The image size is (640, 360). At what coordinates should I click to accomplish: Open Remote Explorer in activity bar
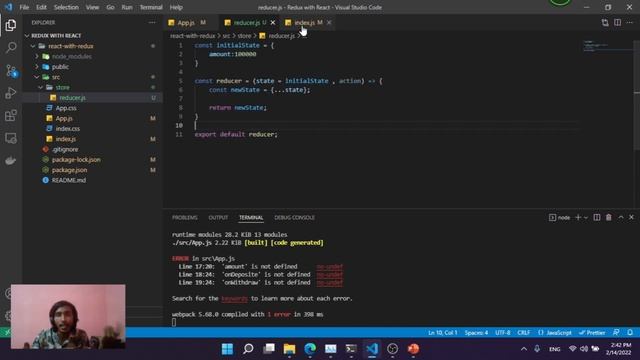coord(11,138)
